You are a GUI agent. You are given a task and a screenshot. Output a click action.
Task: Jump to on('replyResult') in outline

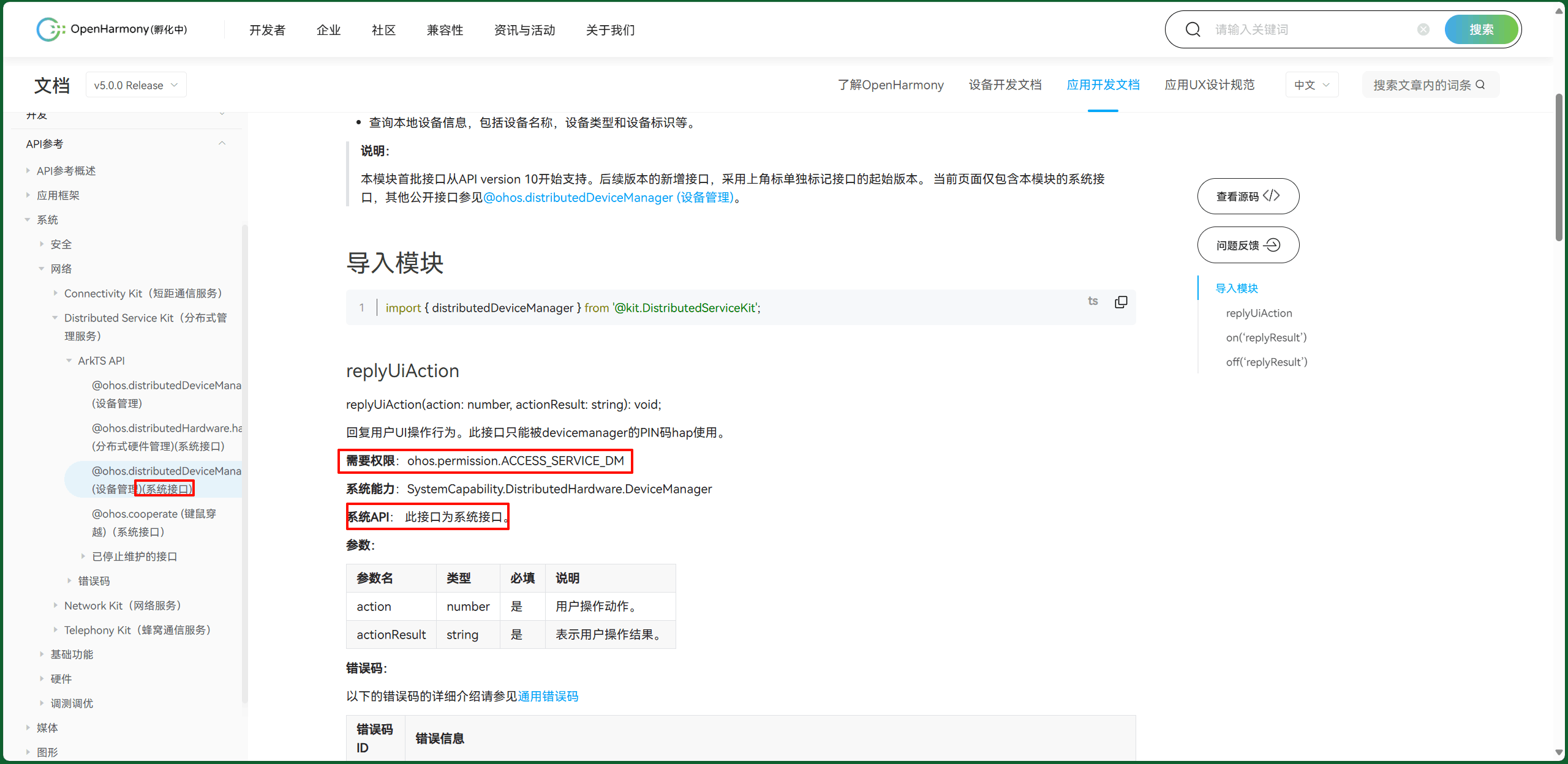1266,337
